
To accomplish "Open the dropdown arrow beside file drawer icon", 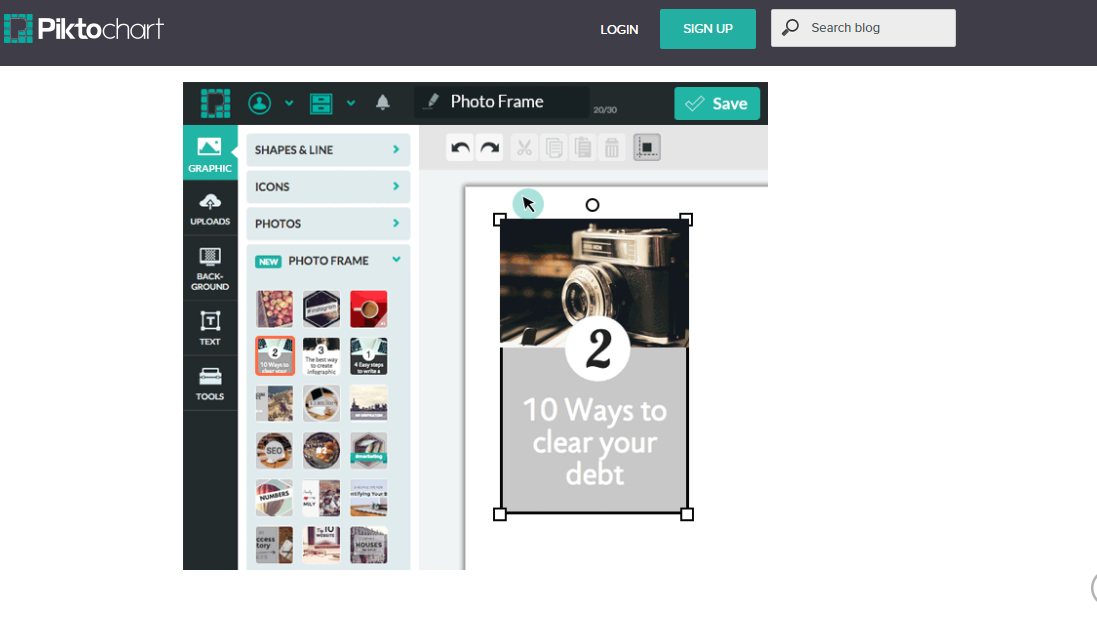I will pos(351,104).
